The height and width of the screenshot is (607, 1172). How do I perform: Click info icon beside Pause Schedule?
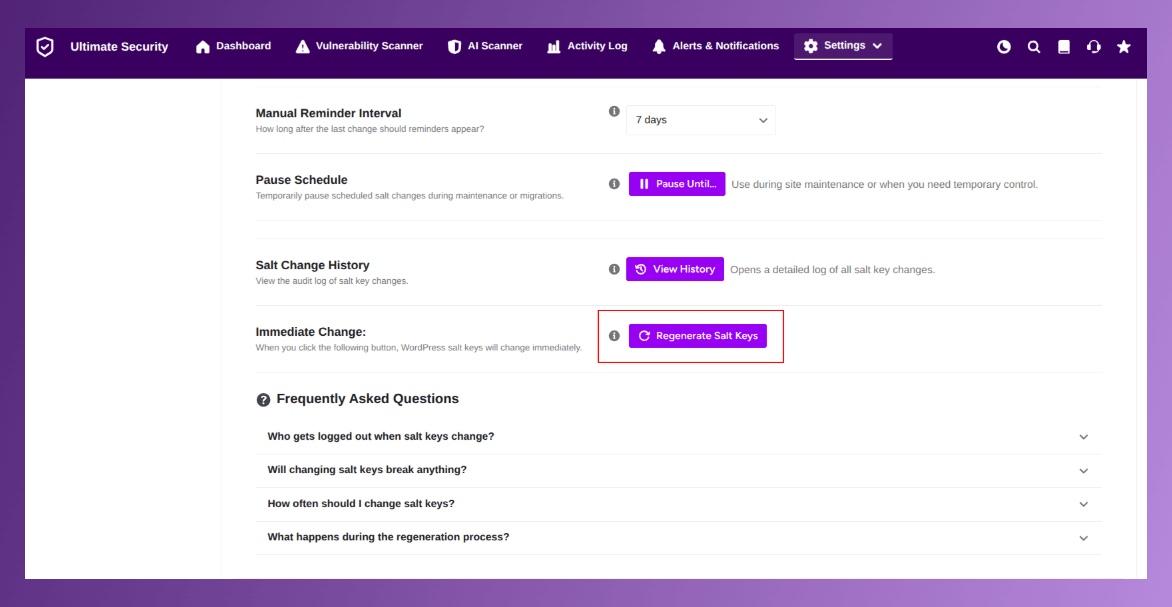pyautogui.click(x=614, y=184)
